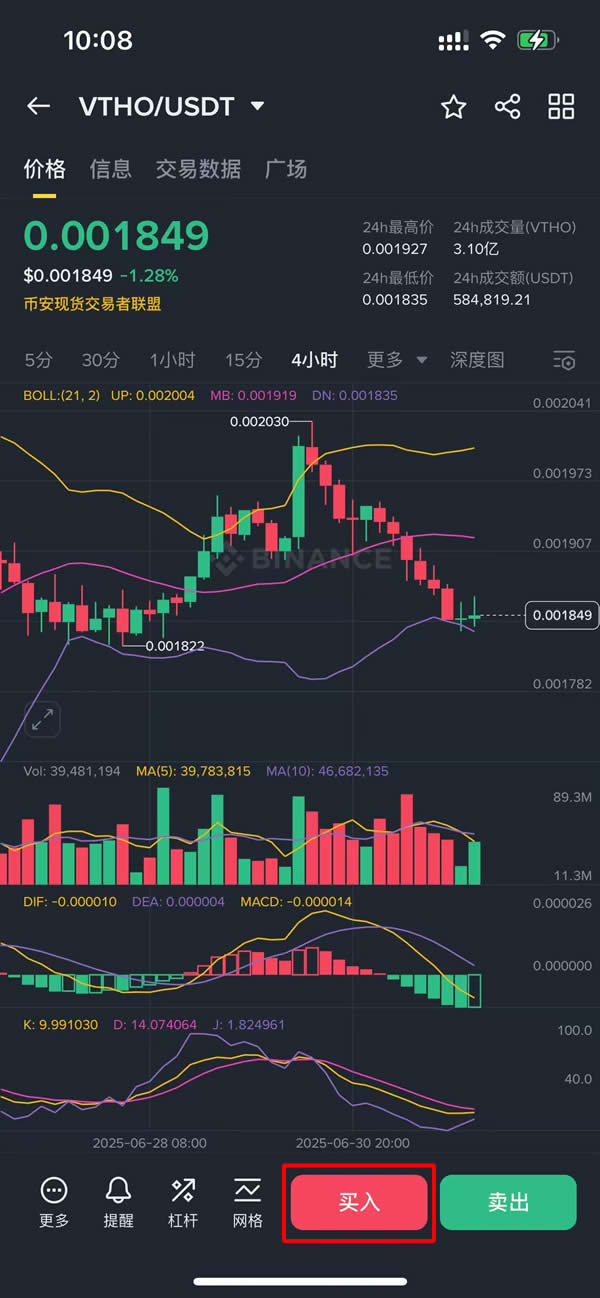
Task: Open the 网格 grid trading icon
Action: [247, 1201]
